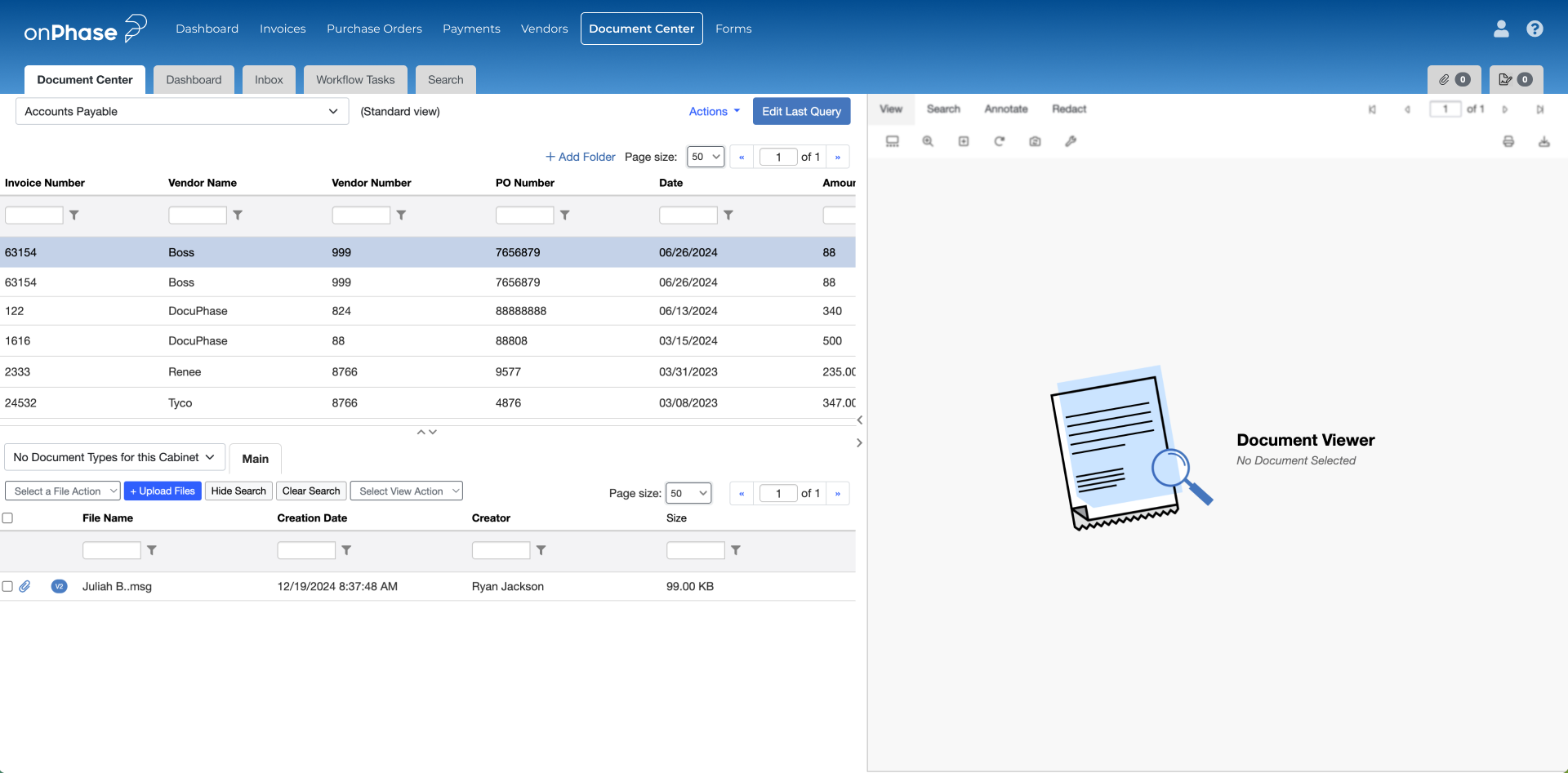This screenshot has height=773, width=1568.
Task: Download the document from the viewer
Action: click(1545, 140)
